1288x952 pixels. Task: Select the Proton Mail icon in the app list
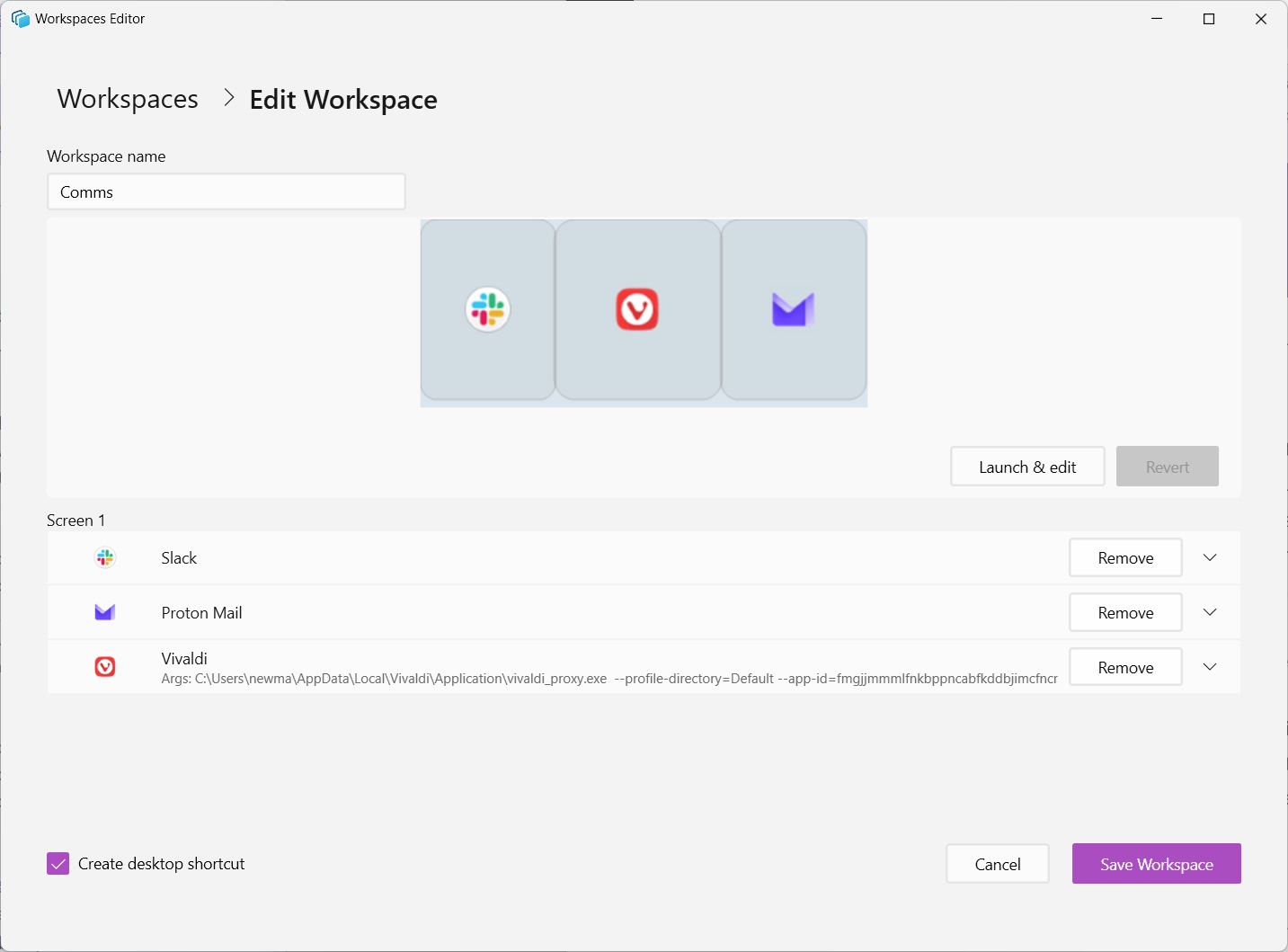105,612
